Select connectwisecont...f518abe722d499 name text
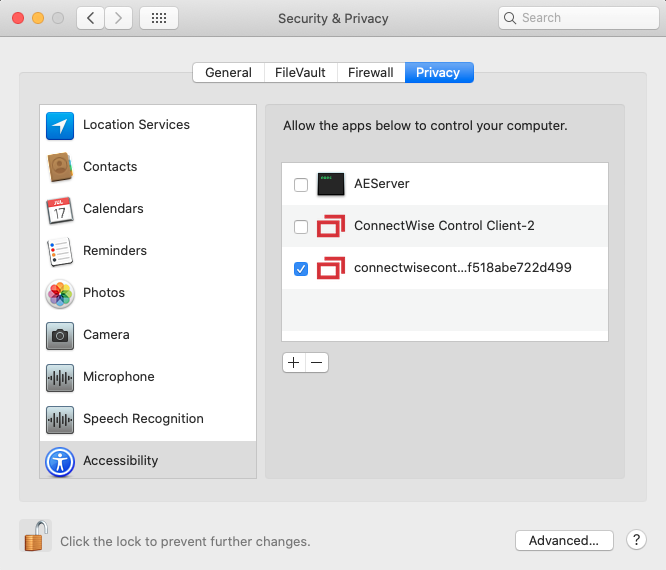 [463, 268]
